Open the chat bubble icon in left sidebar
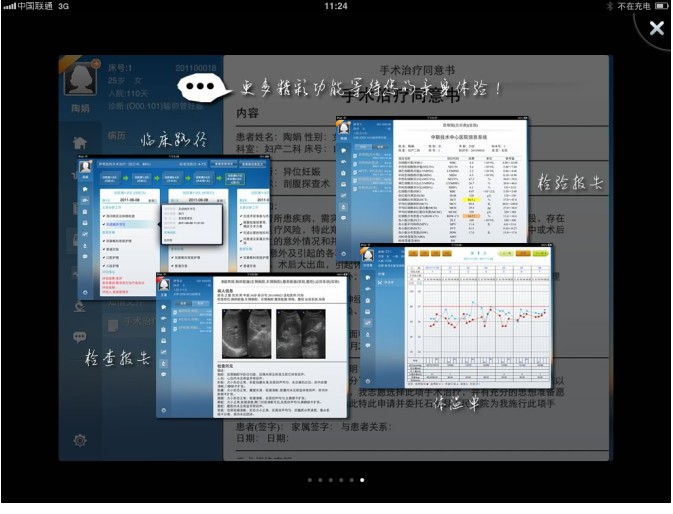Screen dimensions: 673x514 (80, 337)
